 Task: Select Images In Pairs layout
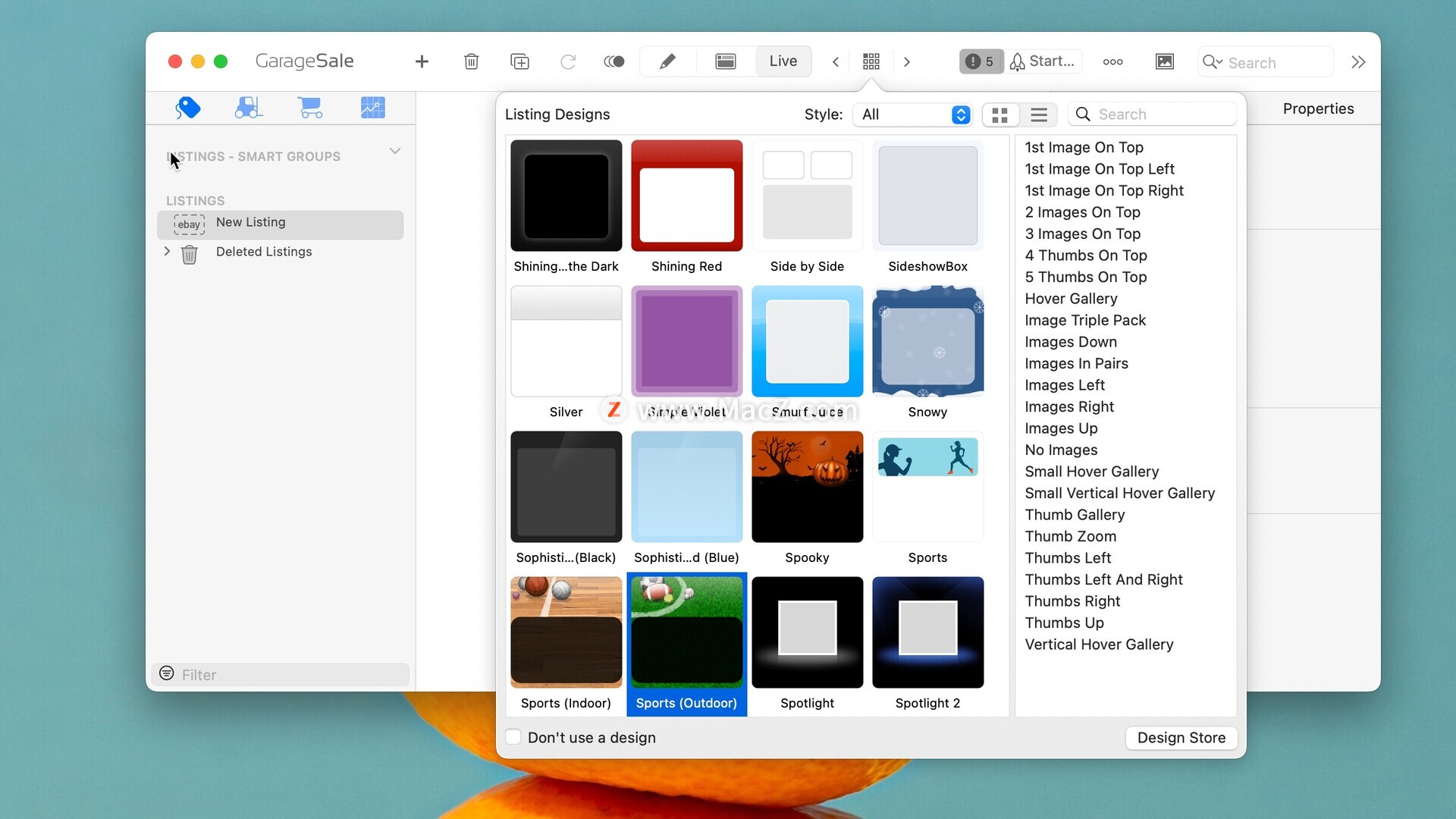pos(1076,363)
